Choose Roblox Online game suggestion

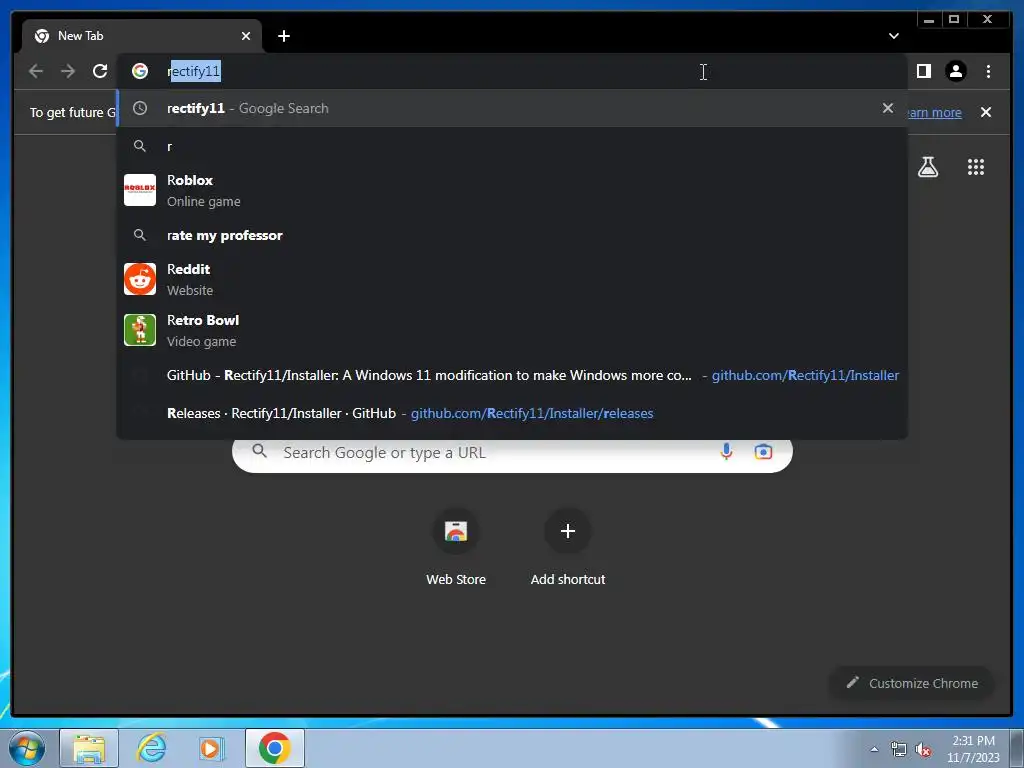pyautogui.click(x=512, y=190)
